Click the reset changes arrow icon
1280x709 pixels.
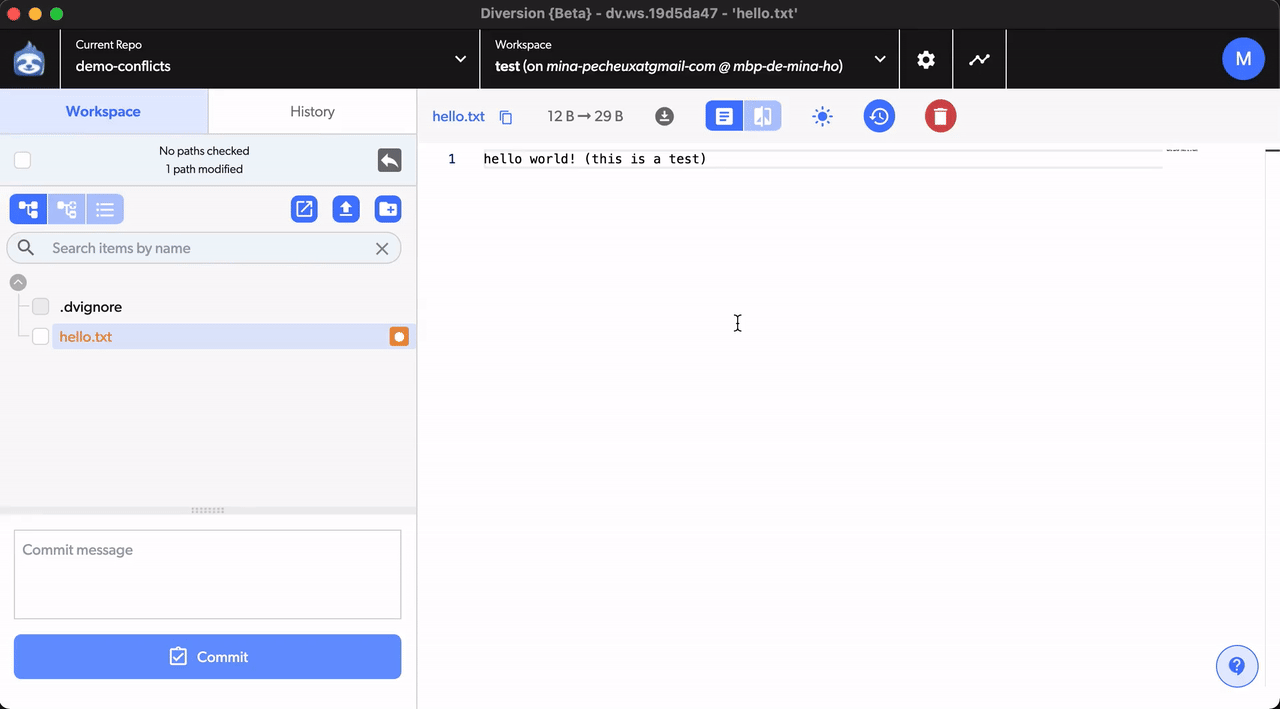click(389, 160)
